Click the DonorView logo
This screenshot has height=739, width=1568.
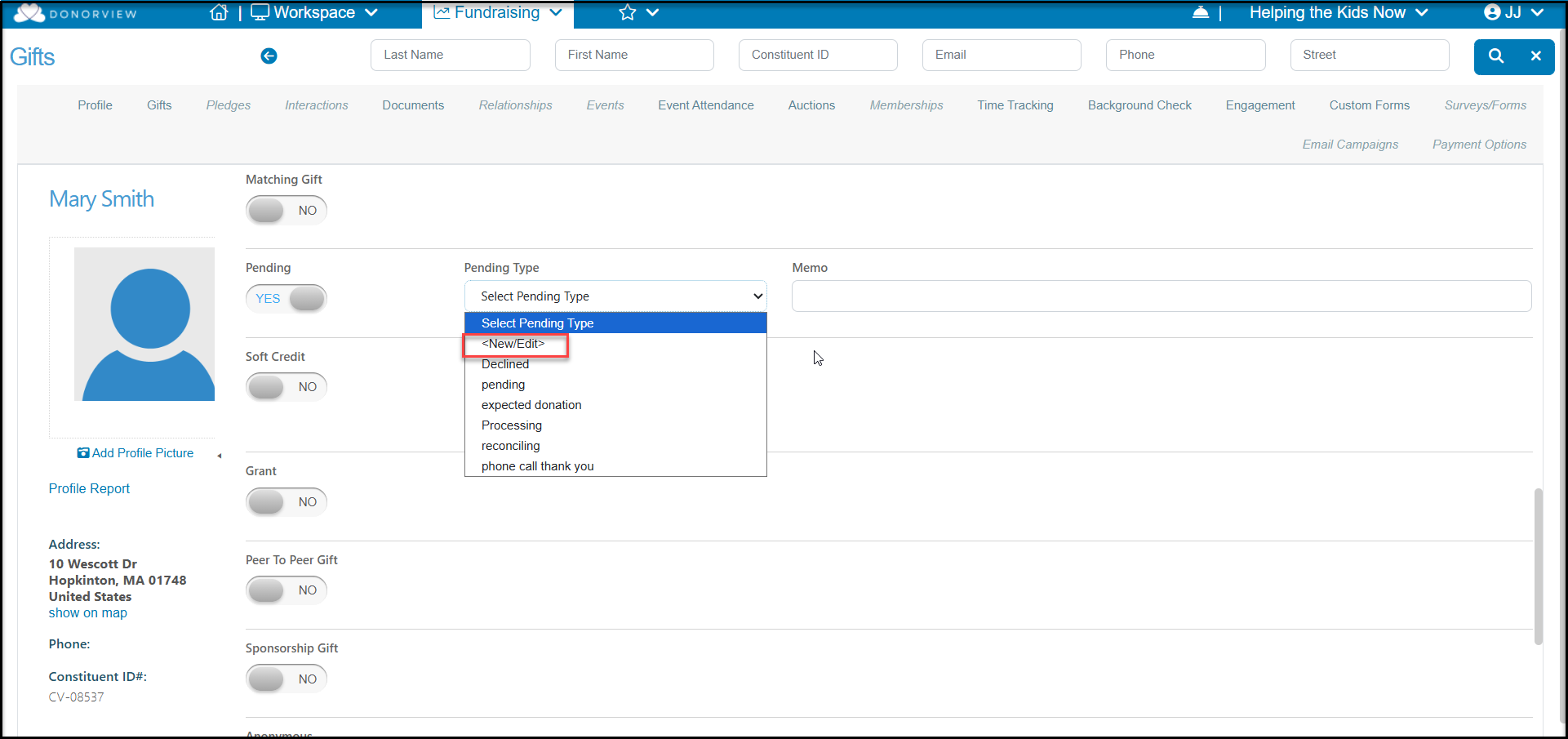[x=75, y=13]
